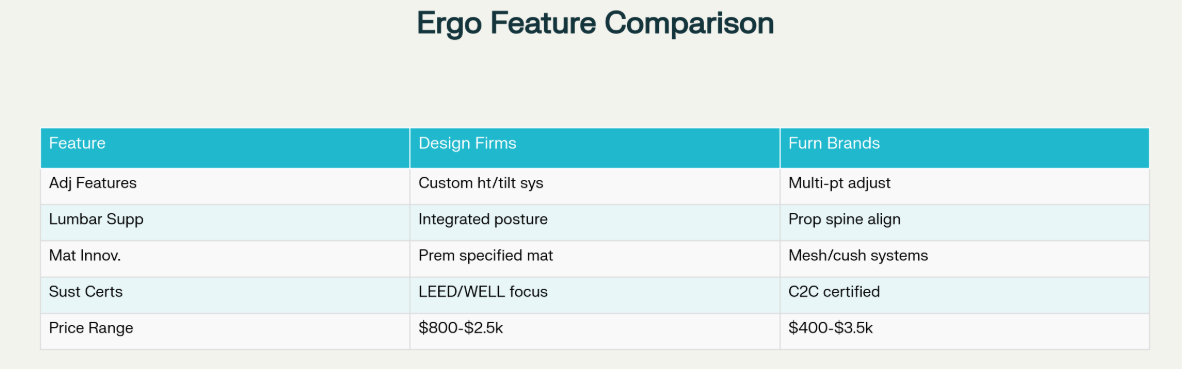The height and width of the screenshot is (369, 1182).
Task: Select the LEED/WELL focus cell
Action: (x=595, y=294)
